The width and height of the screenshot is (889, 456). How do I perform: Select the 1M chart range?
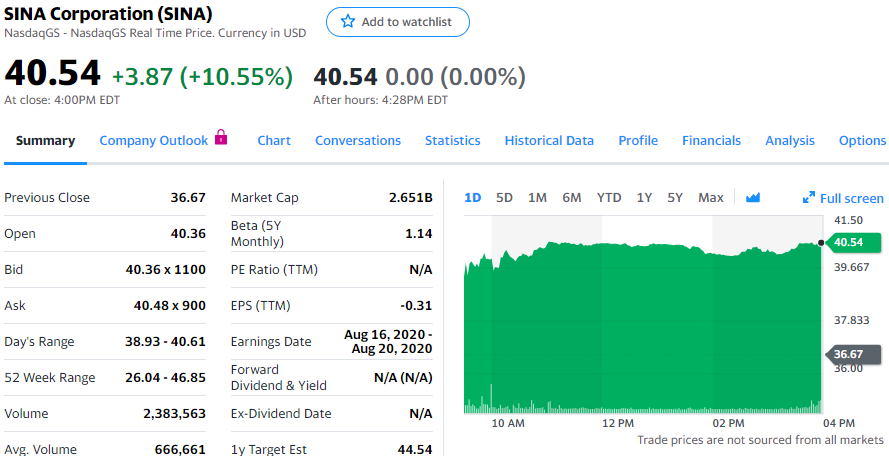click(537, 198)
